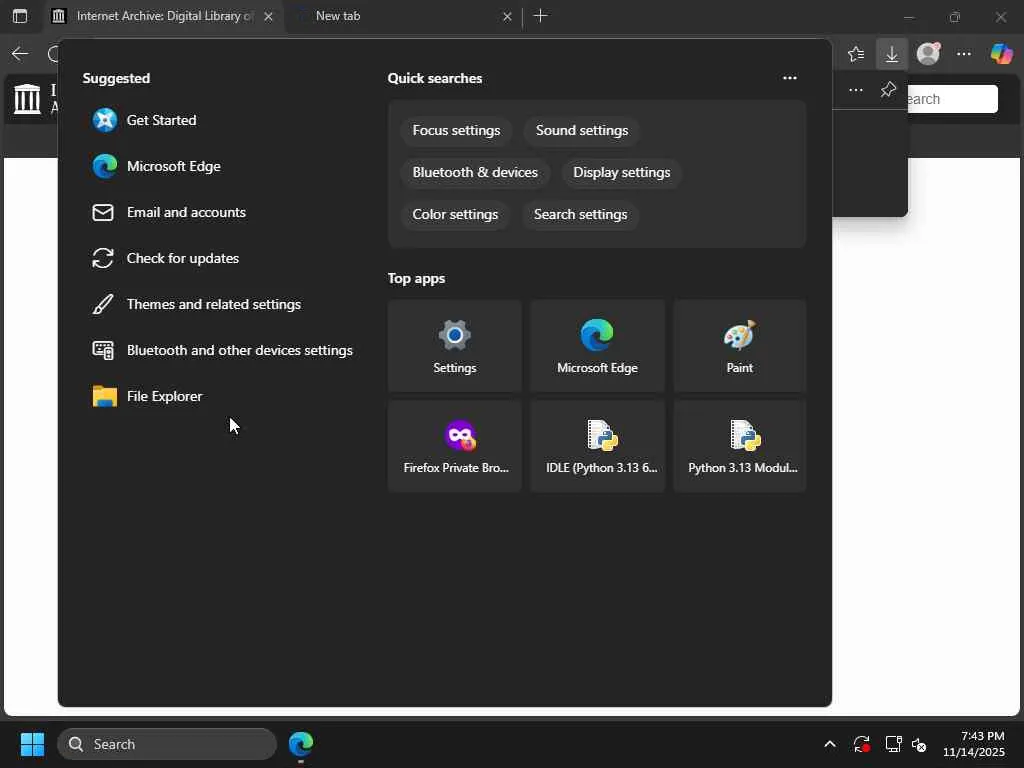Click the Internet Archive search field
Screen dimensions: 1024x768
[952, 99]
